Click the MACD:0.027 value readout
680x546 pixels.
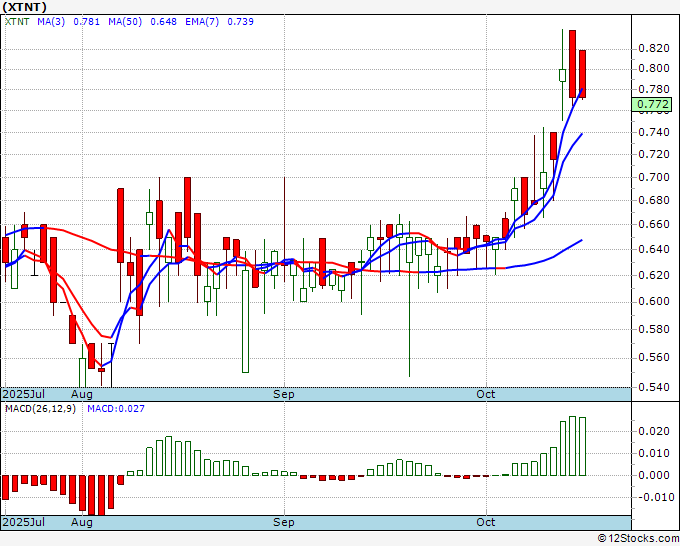click(x=116, y=409)
